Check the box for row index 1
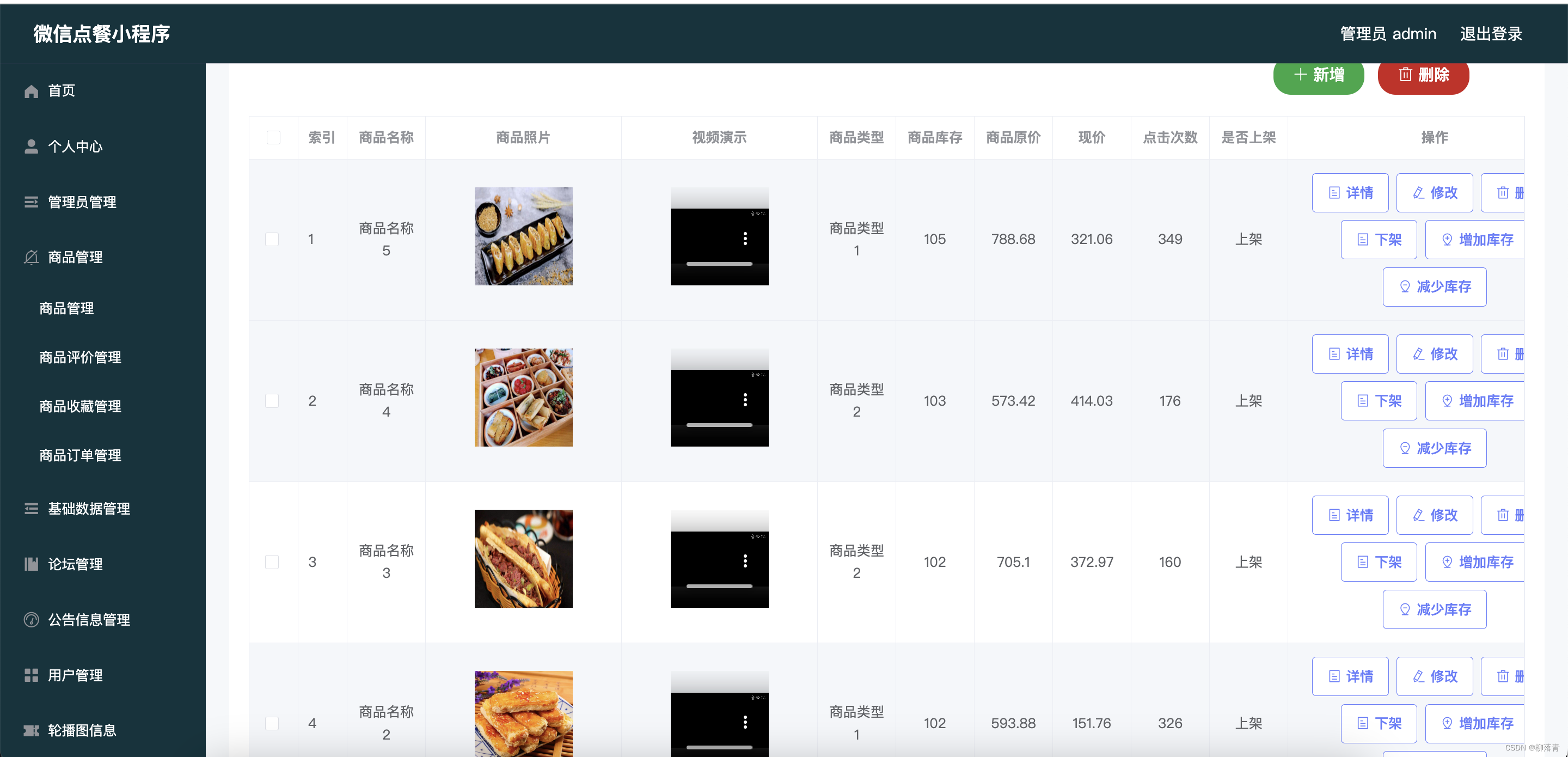The width and height of the screenshot is (1568, 757). 272,239
